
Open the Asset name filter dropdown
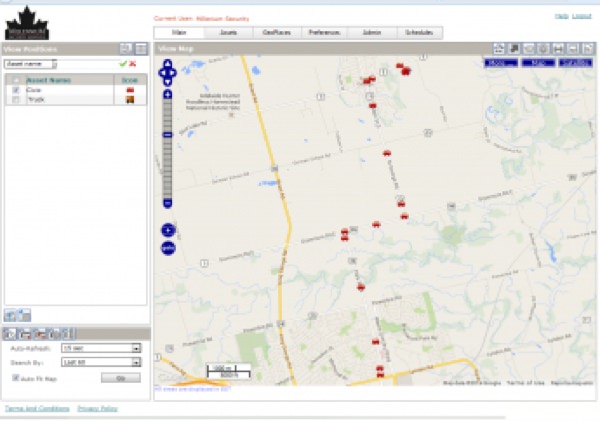31,64
